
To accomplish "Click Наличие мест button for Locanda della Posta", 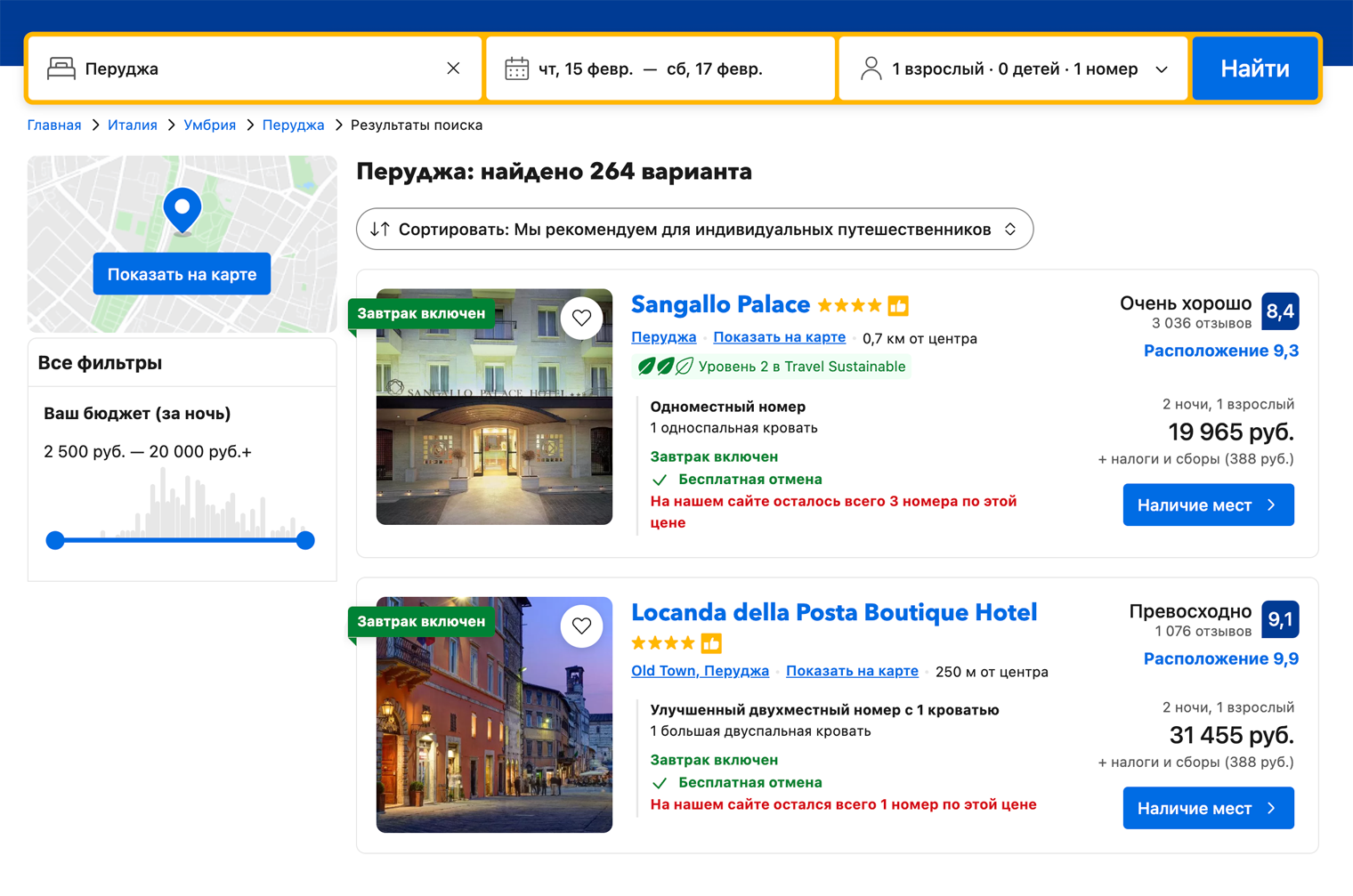I will tap(1208, 808).
